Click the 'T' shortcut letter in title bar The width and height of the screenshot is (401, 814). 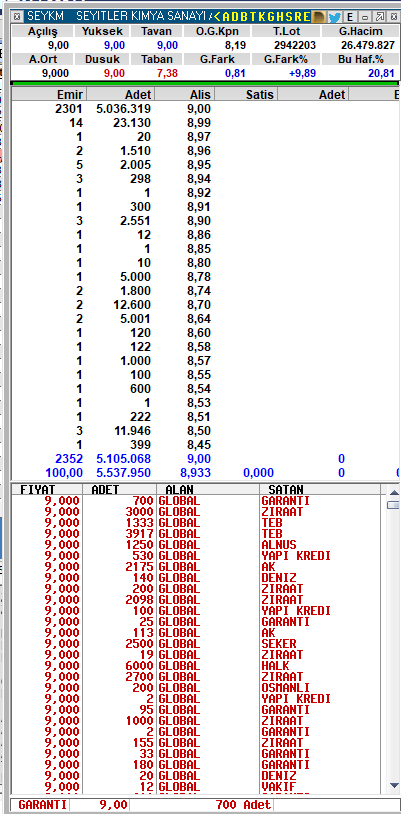[x=251, y=17]
